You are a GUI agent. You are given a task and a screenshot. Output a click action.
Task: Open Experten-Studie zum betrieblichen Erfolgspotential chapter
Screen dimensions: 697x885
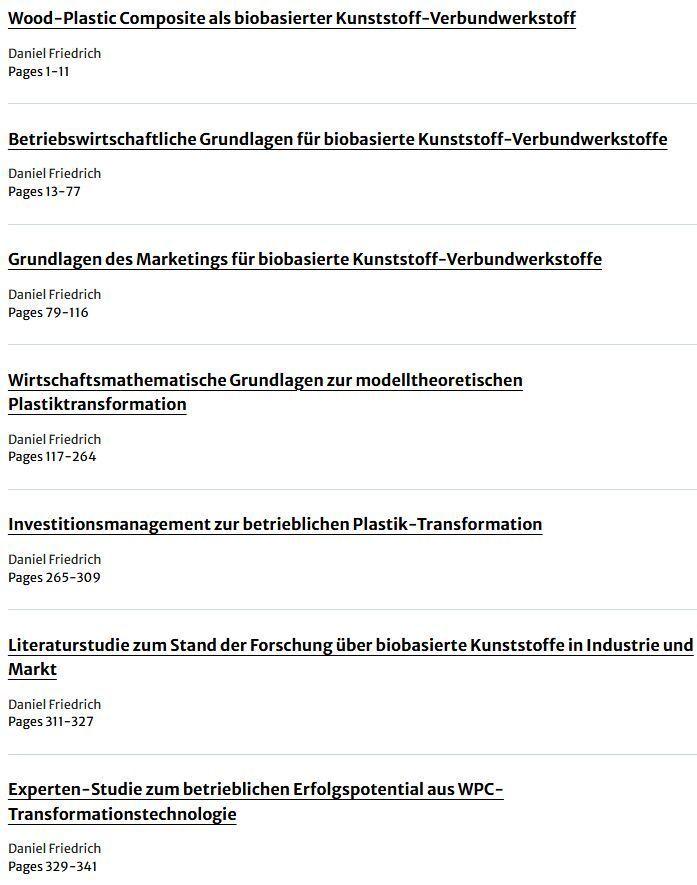(x=256, y=801)
